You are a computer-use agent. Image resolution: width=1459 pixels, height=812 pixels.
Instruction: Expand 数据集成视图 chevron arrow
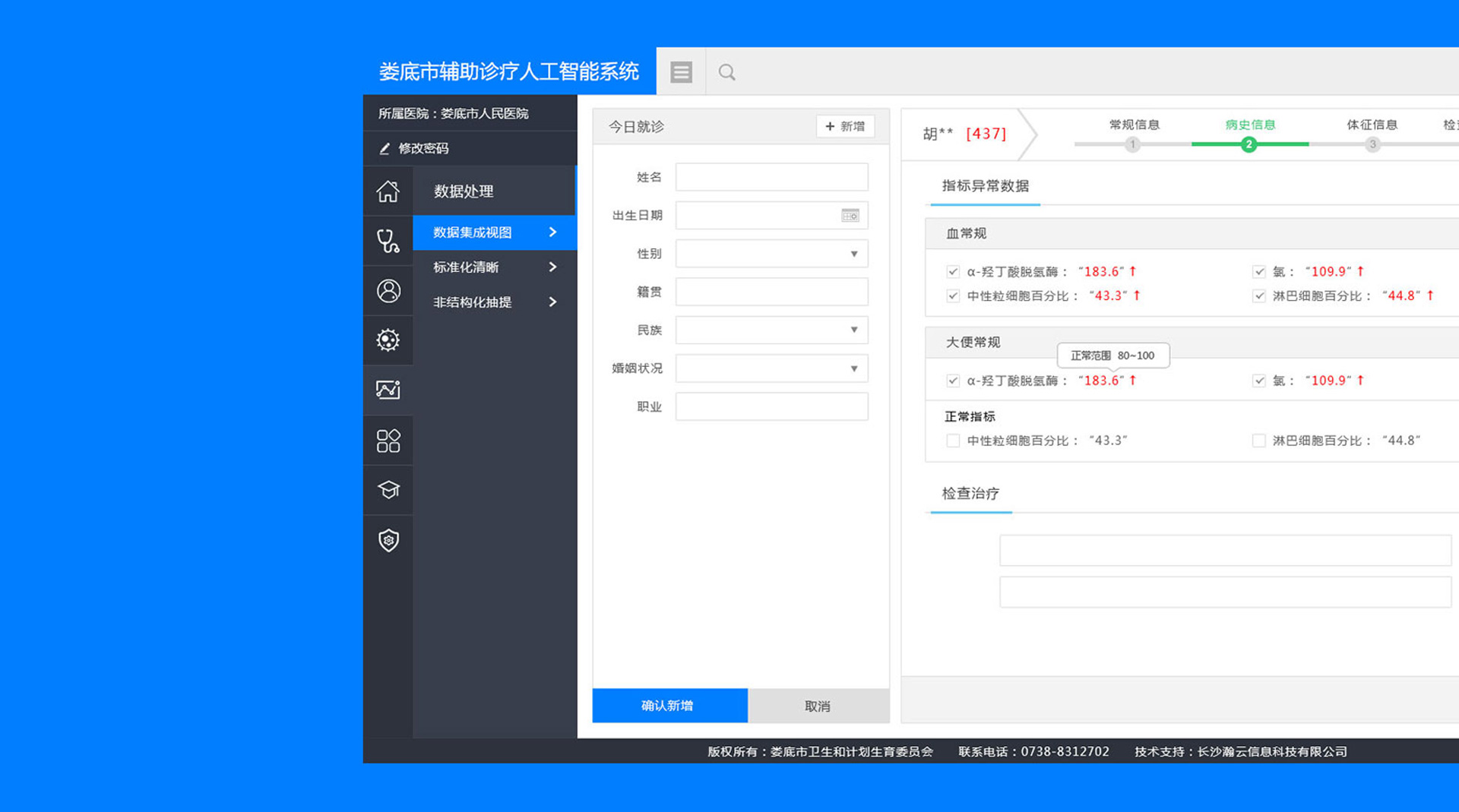552,232
